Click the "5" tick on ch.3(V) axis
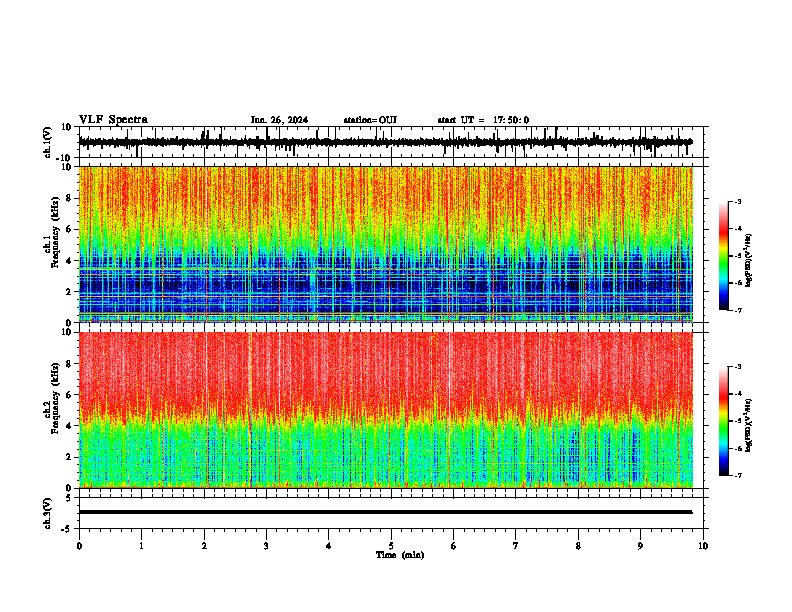 (69, 498)
